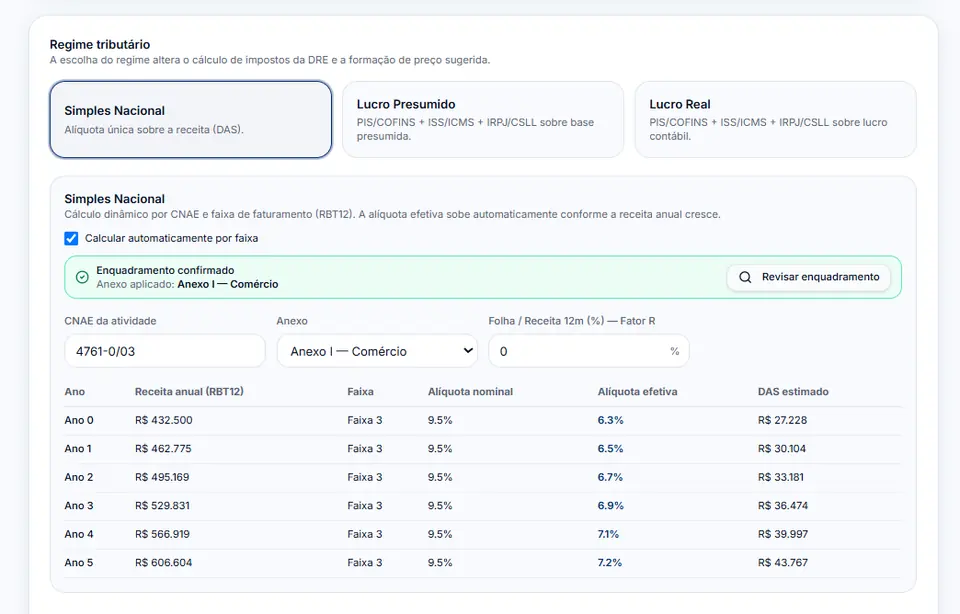Click the Fator R percentage input
Viewport: 960px width, 614px height.
[x=589, y=351]
